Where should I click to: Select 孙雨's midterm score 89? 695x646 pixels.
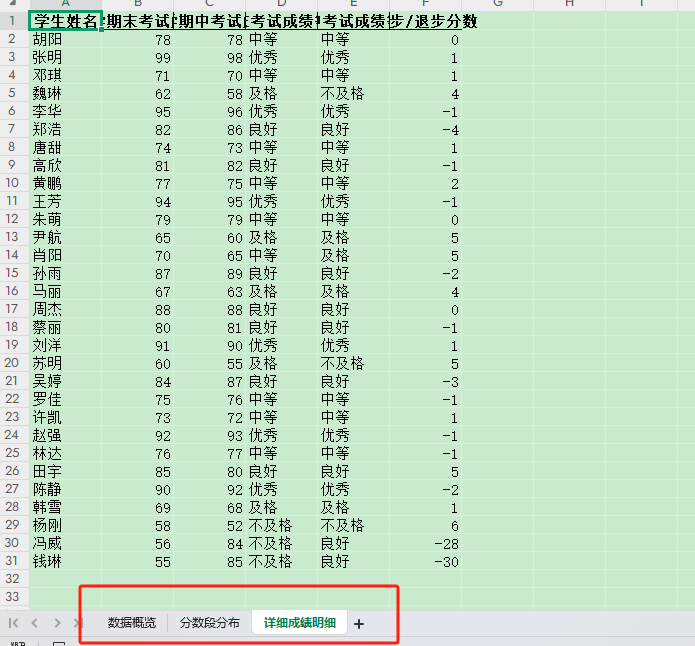[210, 273]
